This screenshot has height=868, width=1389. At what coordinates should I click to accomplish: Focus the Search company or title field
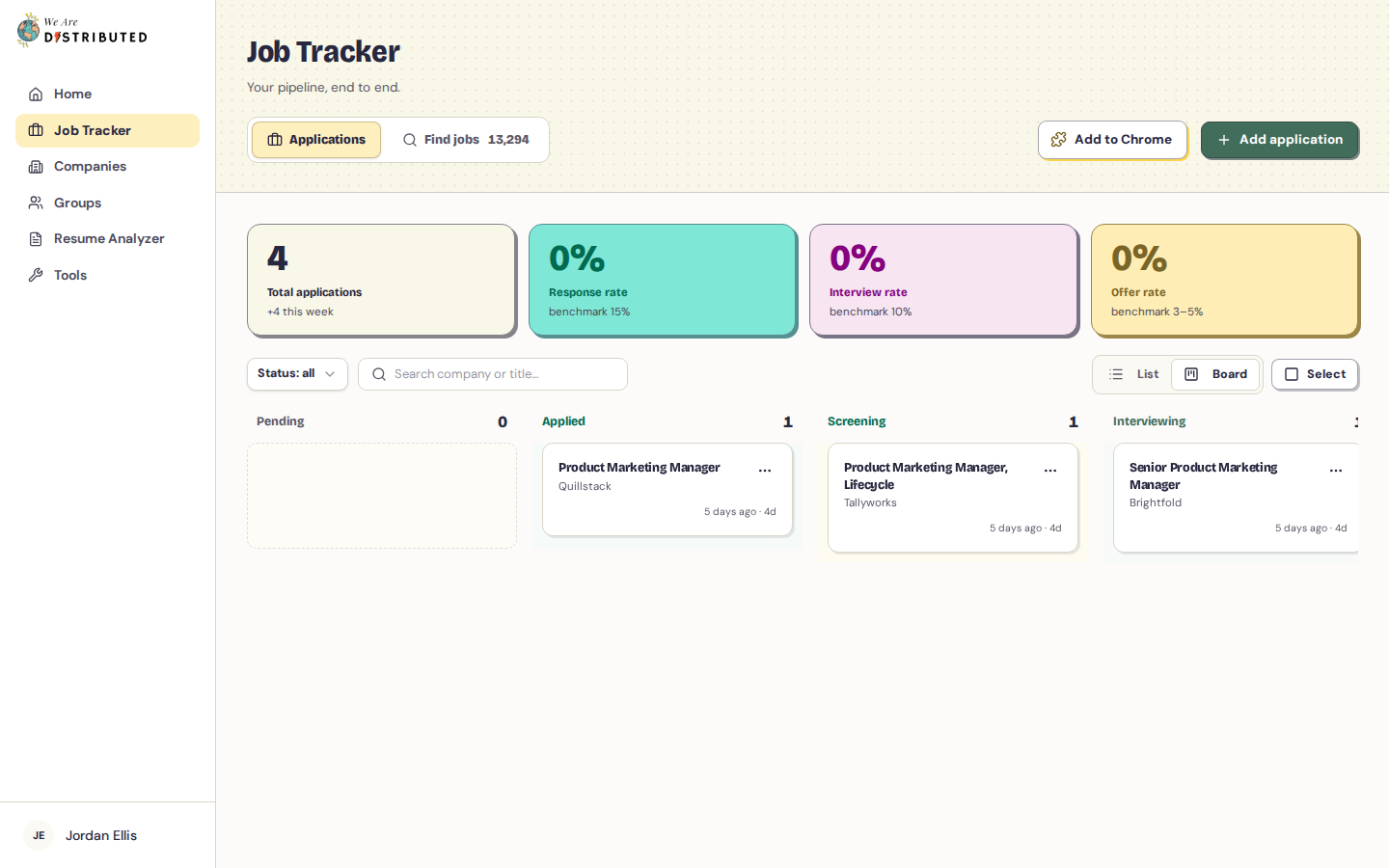point(493,374)
